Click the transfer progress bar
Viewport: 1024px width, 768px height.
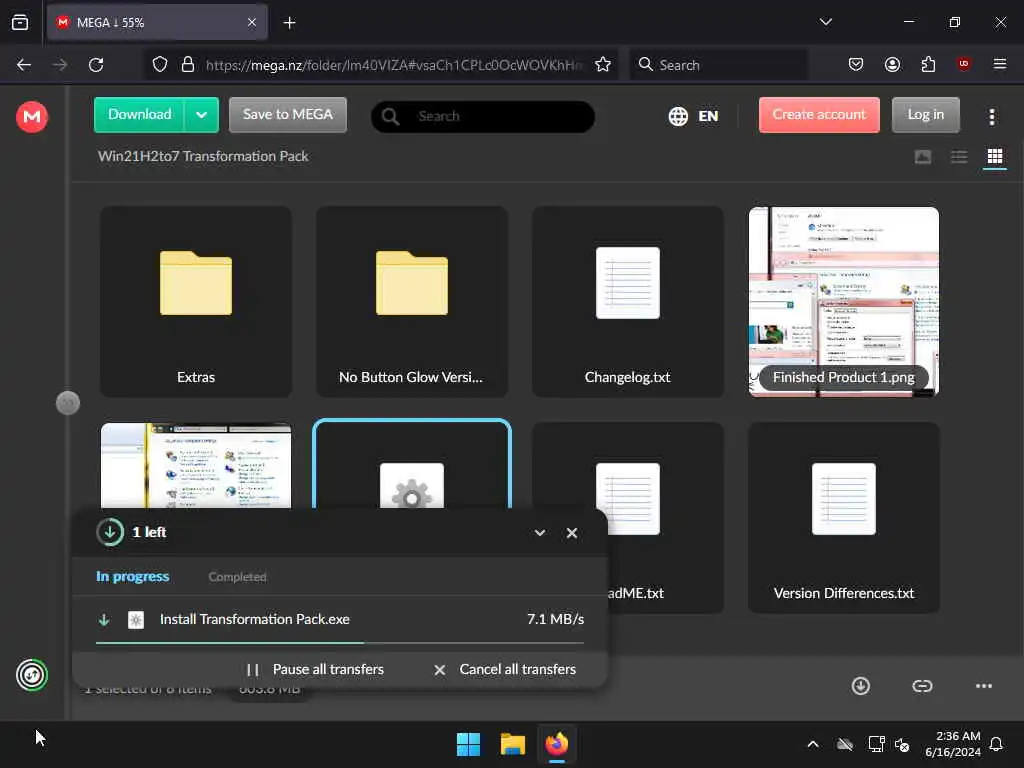340,643
